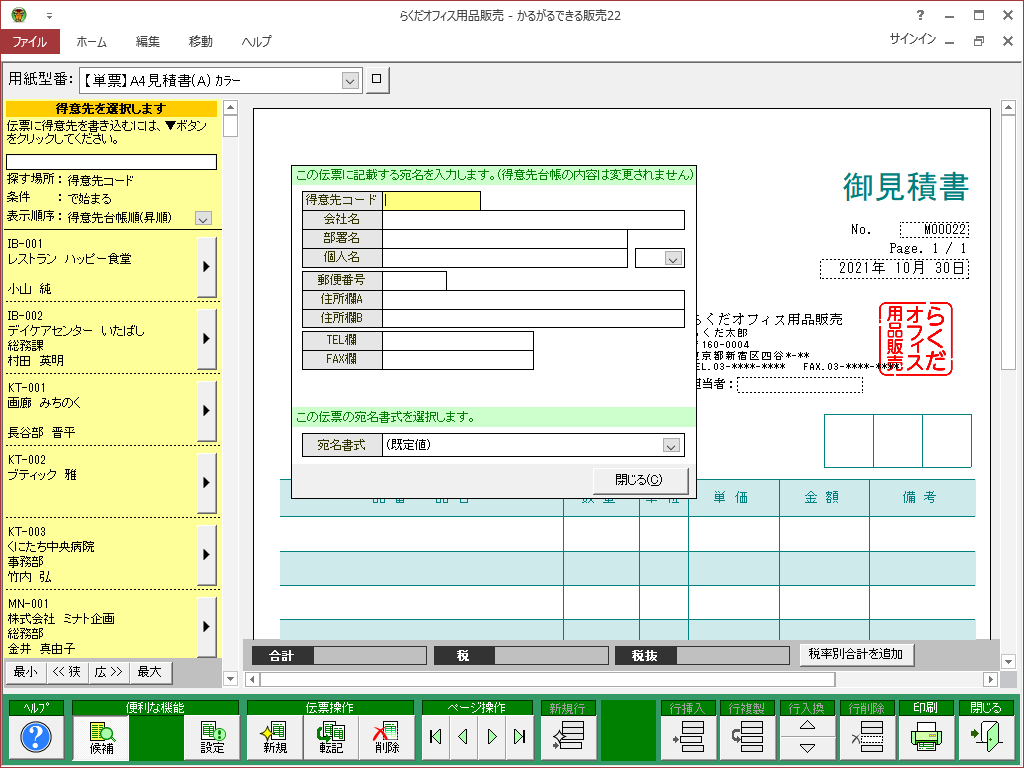Click the 候補 candidates icon
1024x768 pixels.
tap(101, 737)
